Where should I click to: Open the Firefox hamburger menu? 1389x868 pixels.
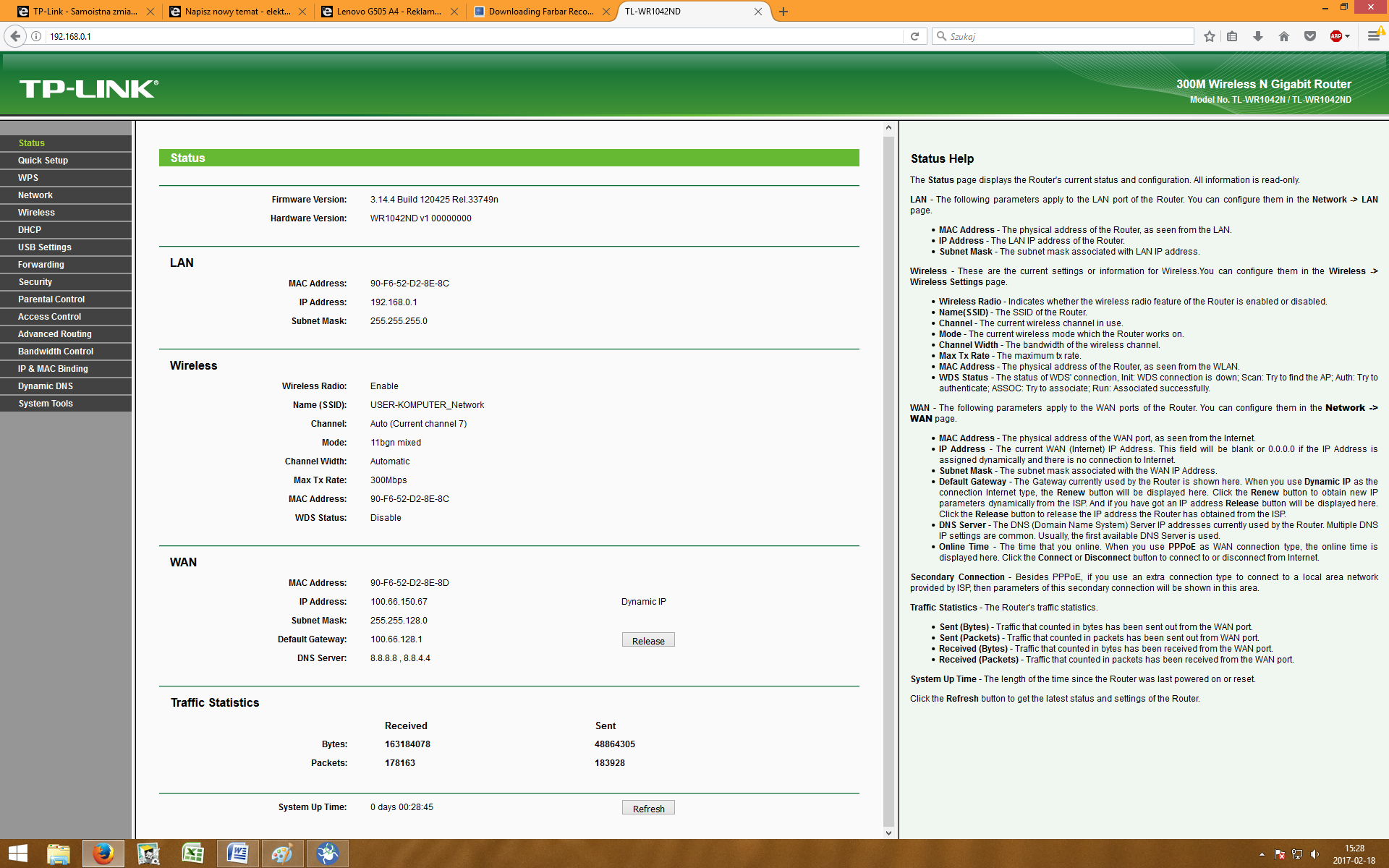point(1373,36)
